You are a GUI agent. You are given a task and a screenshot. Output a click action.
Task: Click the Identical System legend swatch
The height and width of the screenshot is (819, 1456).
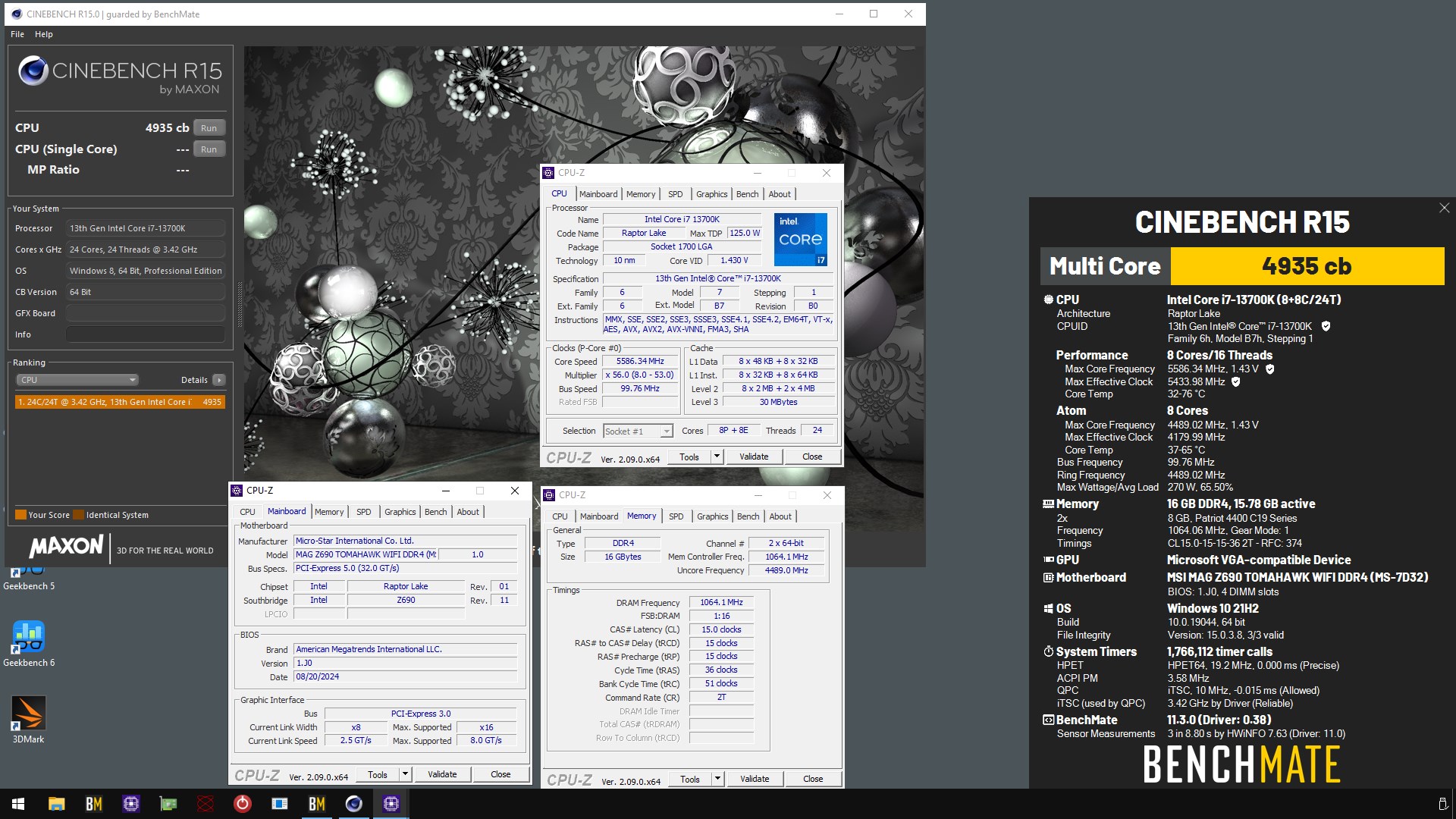pyautogui.click(x=78, y=515)
